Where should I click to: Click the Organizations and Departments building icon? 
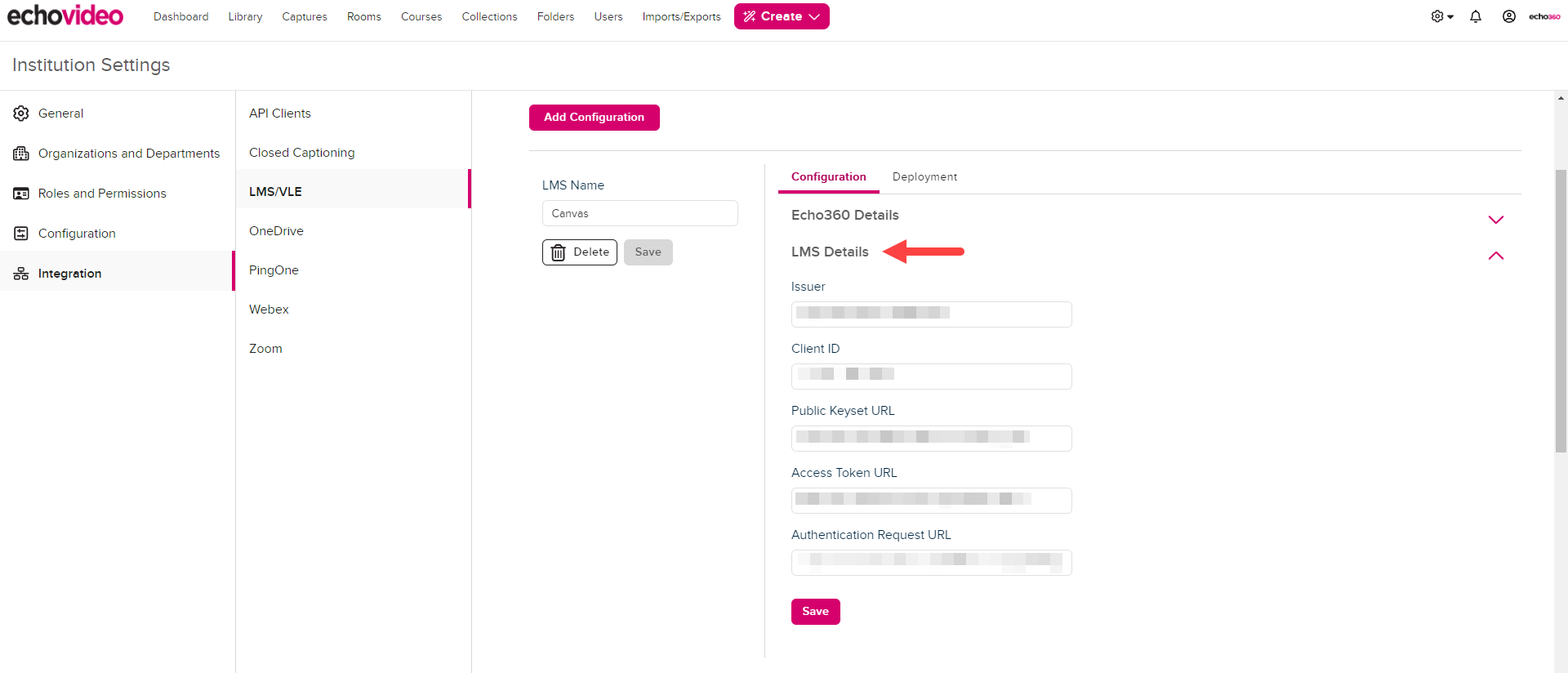(x=21, y=154)
